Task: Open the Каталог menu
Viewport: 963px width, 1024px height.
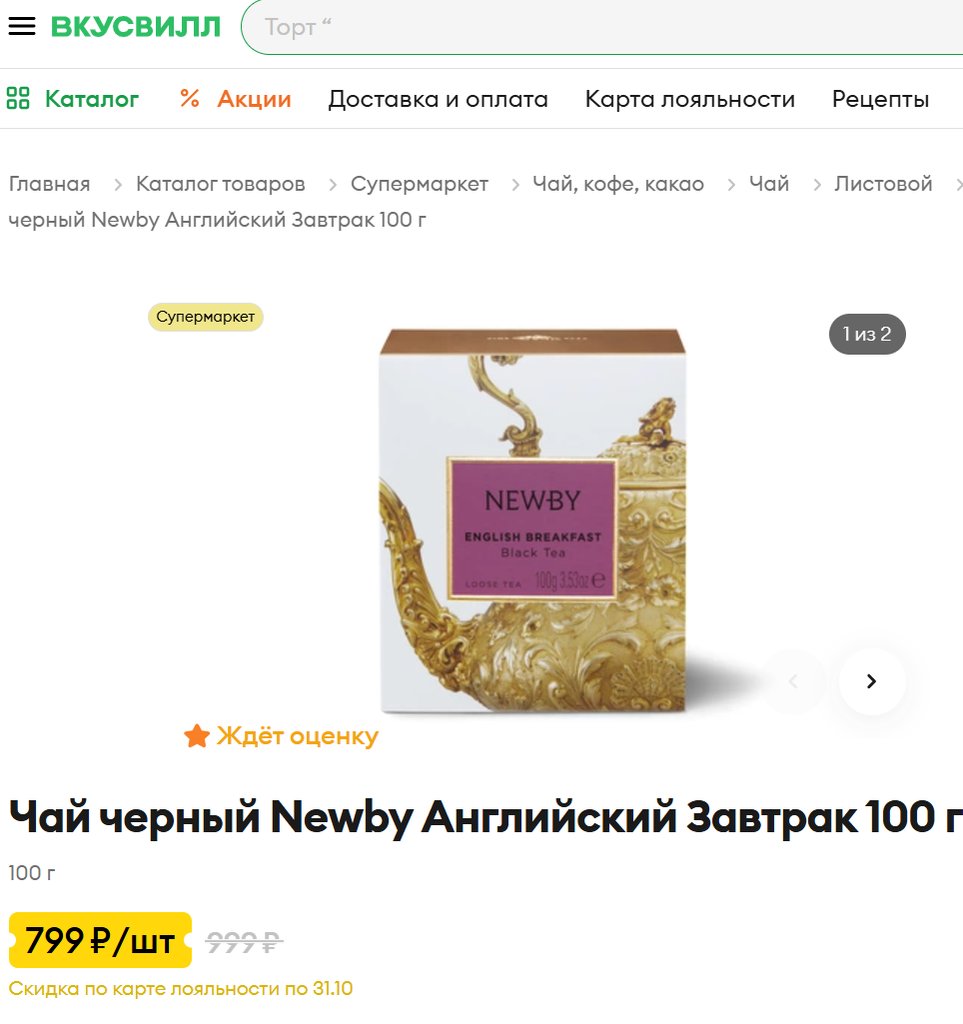Action: click(92, 99)
